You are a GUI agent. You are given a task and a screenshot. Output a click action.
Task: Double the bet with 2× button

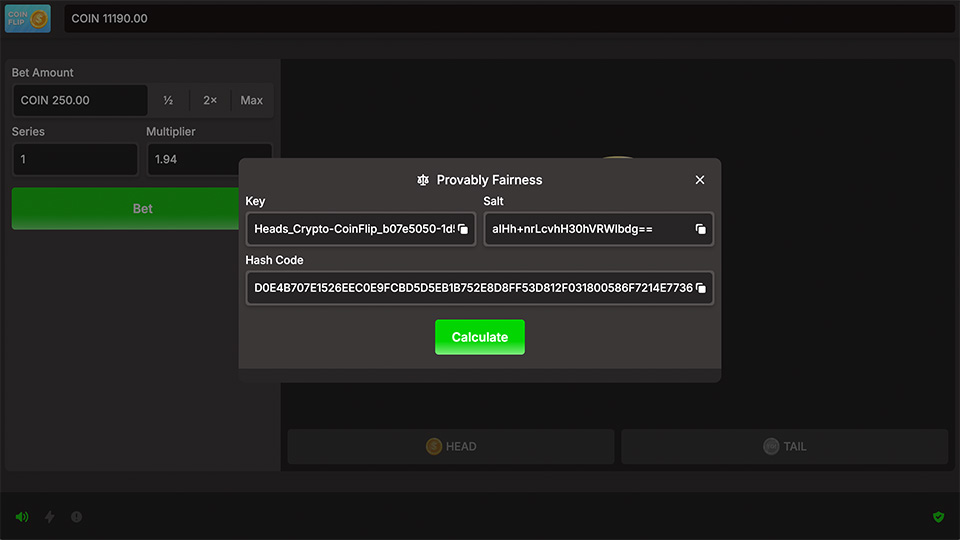coord(210,100)
